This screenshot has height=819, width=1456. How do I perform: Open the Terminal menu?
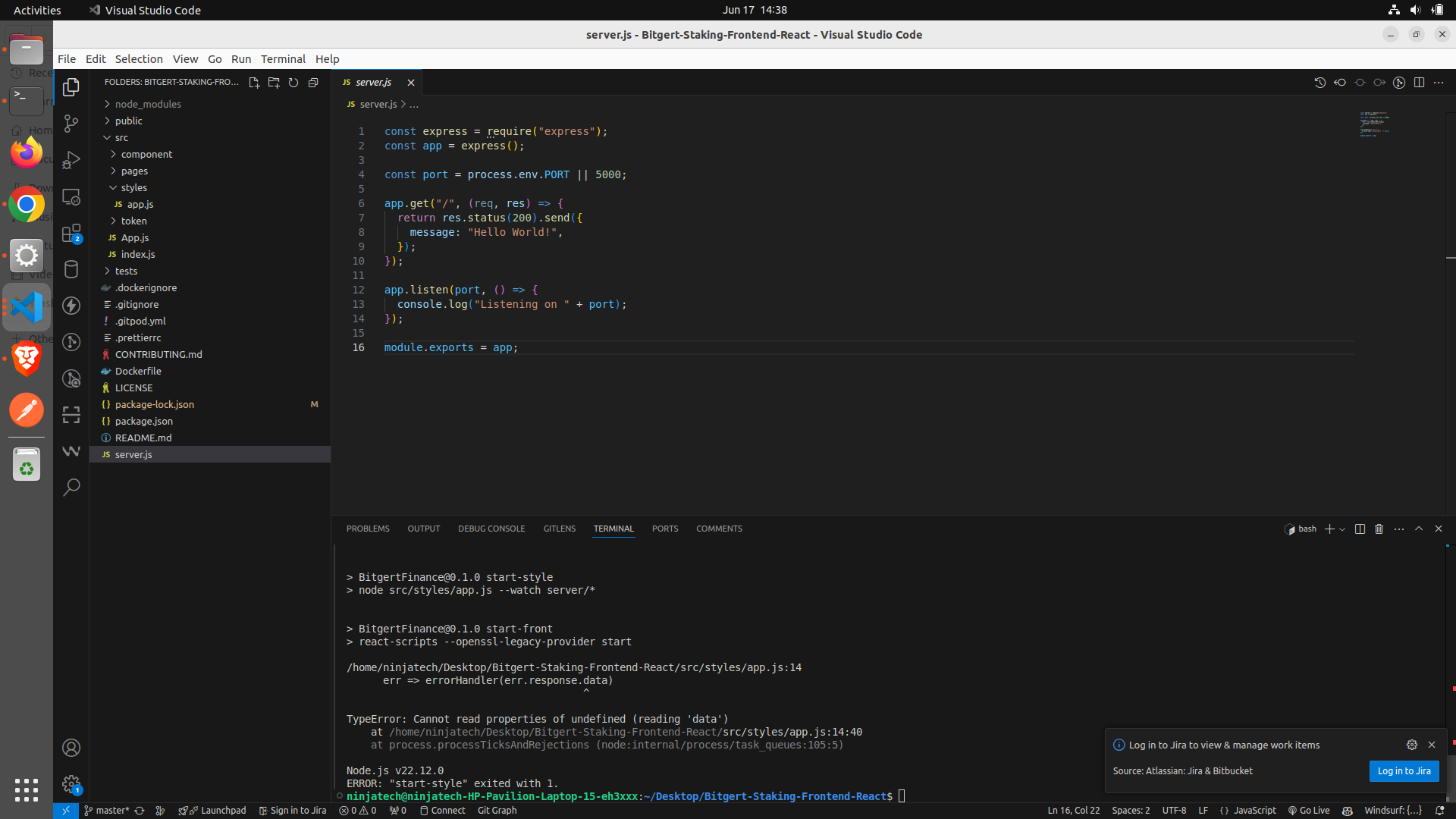pos(283,59)
